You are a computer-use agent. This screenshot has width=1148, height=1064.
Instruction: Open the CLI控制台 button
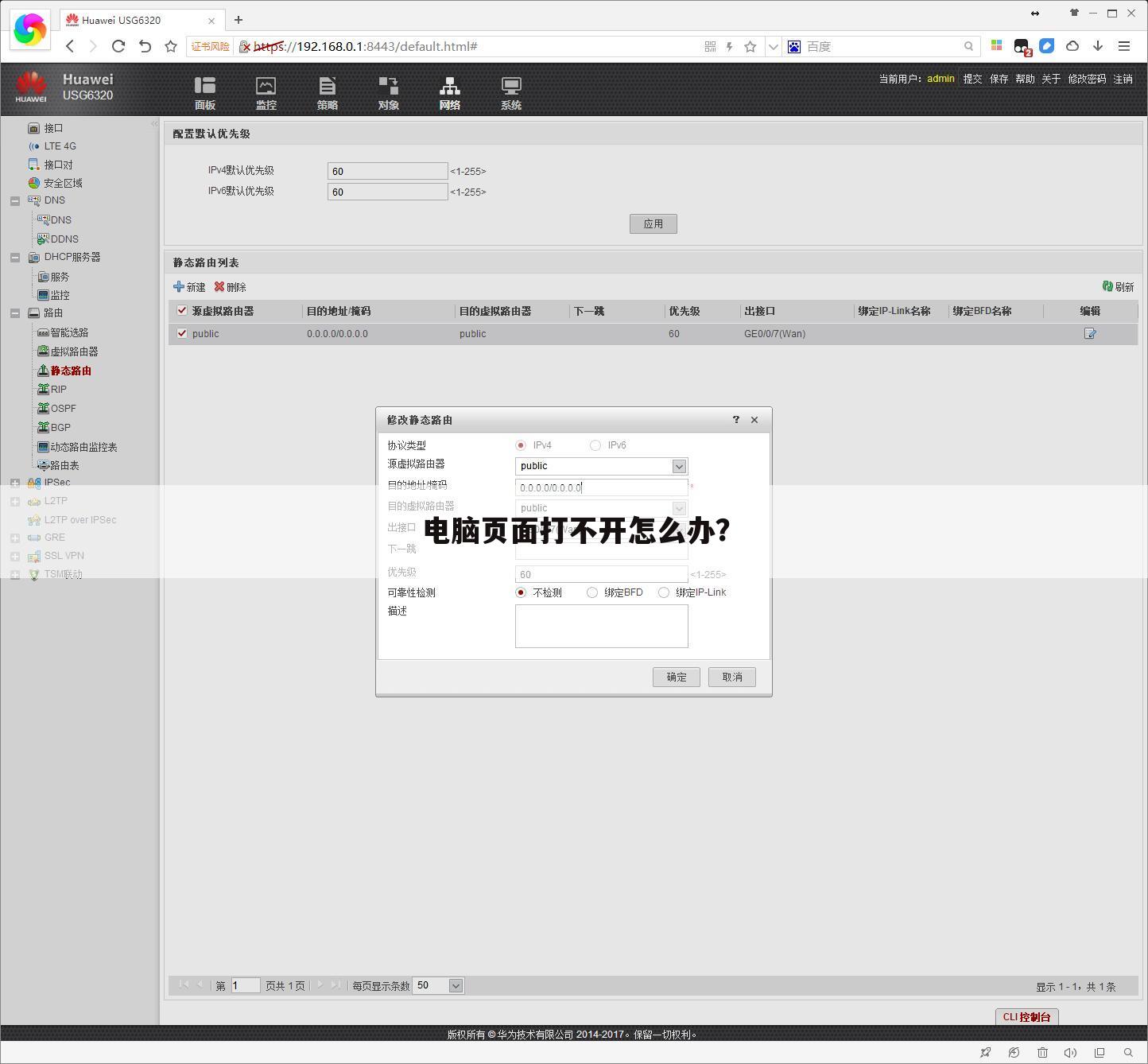(1026, 1017)
